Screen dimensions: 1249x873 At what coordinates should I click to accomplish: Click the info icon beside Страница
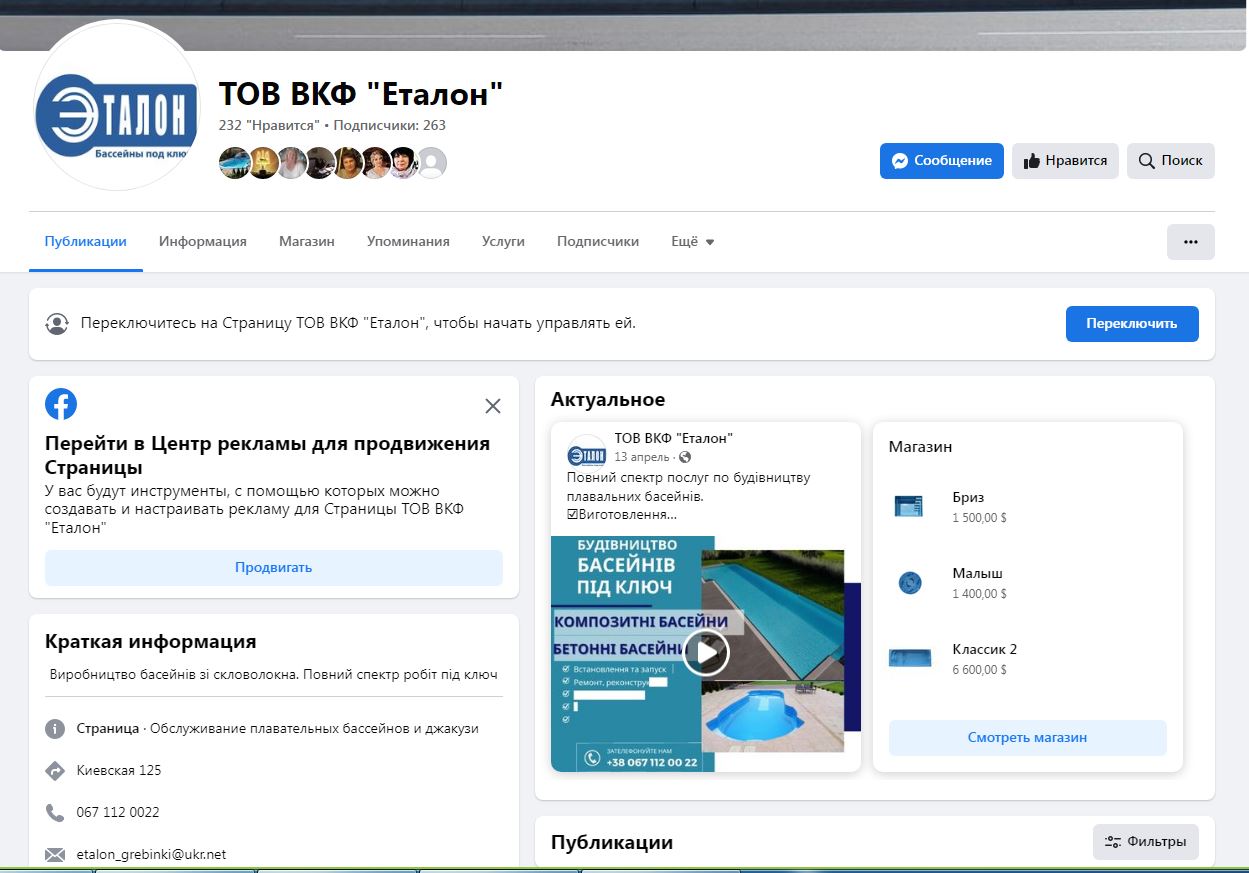[55, 729]
